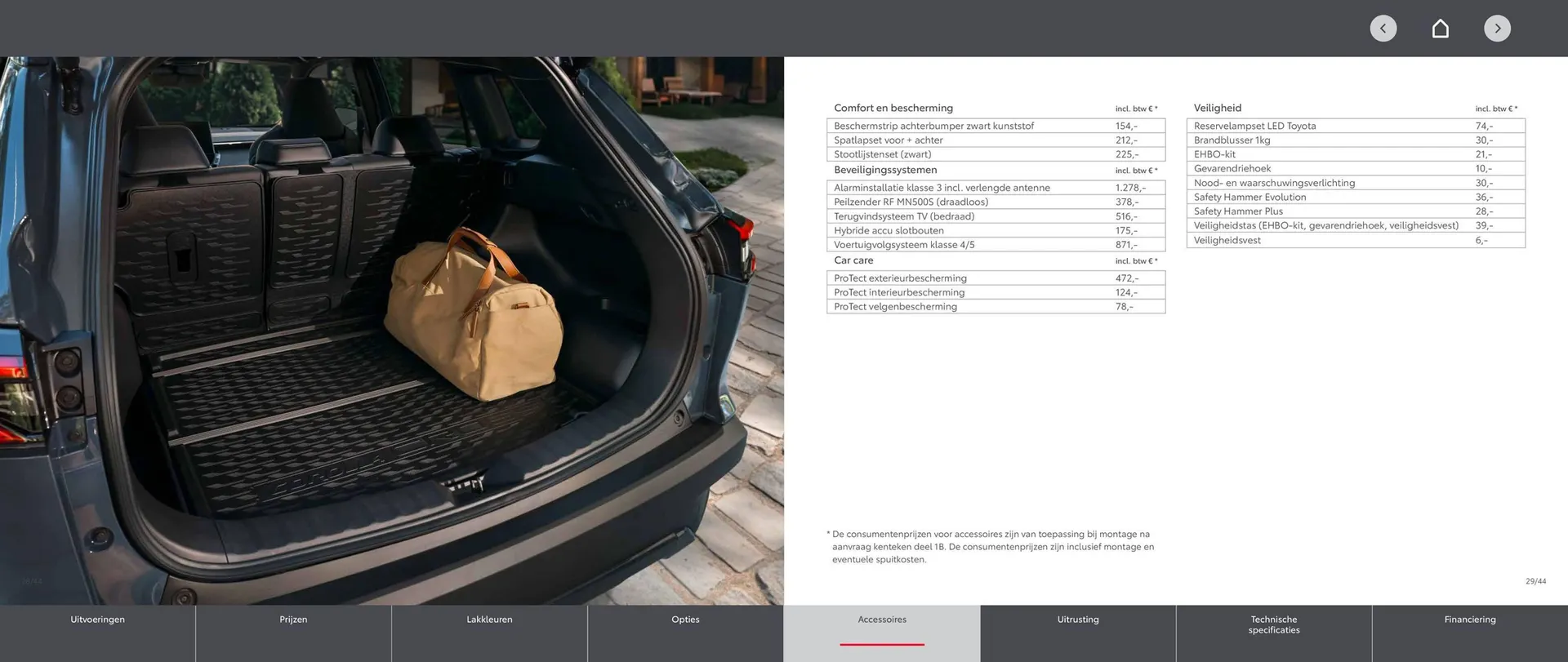Click the price '154,-'
The width and height of the screenshot is (1568, 662).
click(x=1126, y=126)
